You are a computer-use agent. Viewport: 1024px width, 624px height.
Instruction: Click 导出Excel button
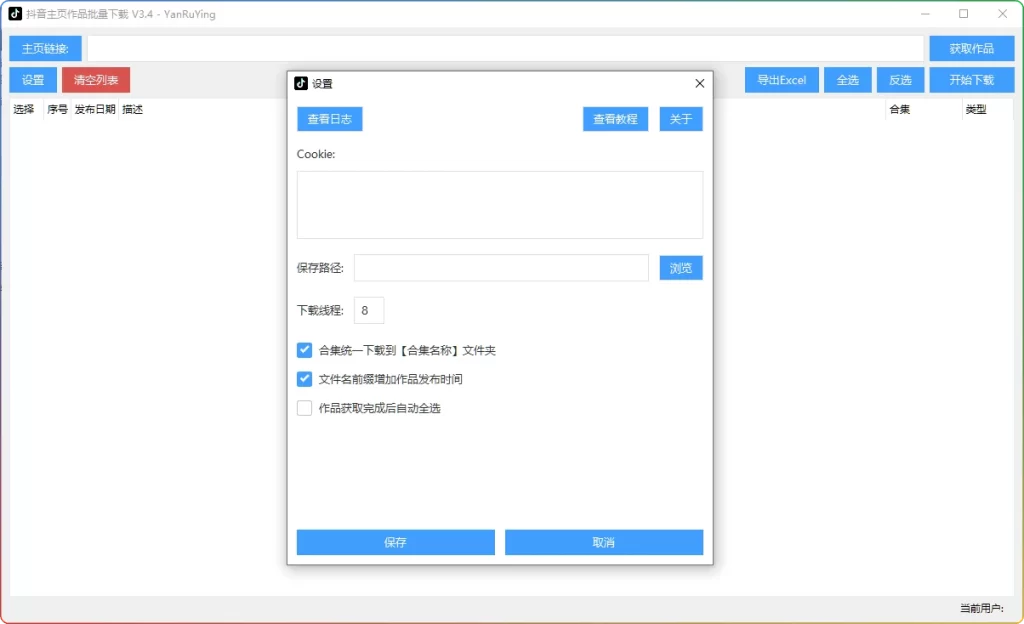tap(781, 80)
